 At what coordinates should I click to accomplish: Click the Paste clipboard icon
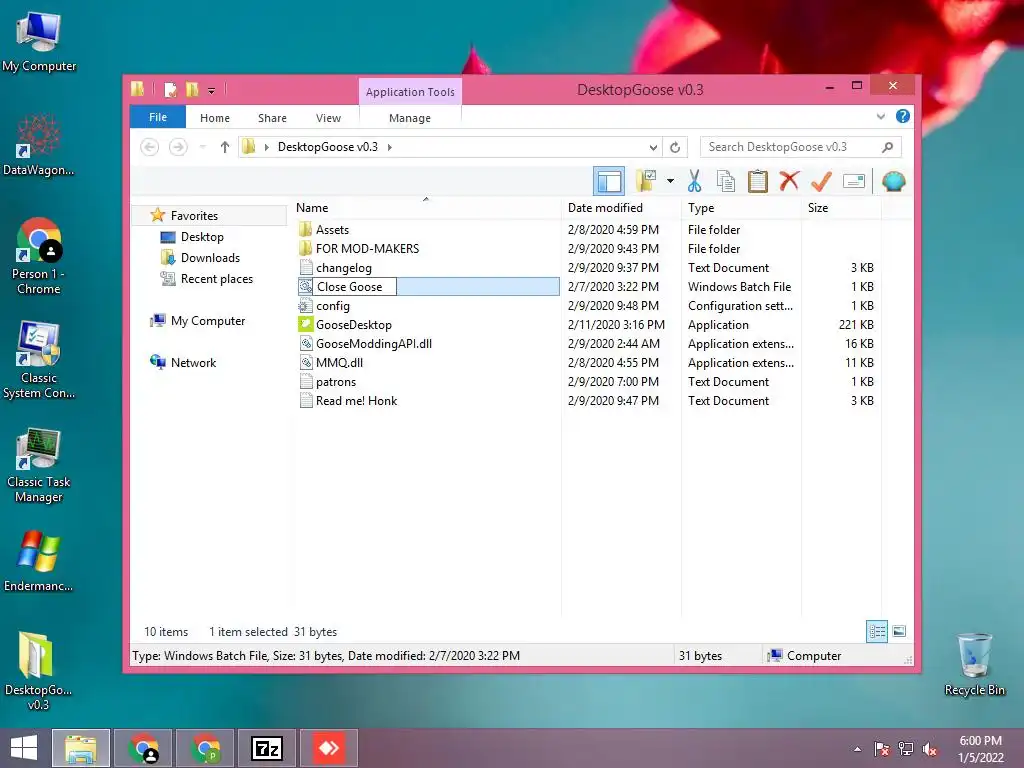(x=758, y=182)
